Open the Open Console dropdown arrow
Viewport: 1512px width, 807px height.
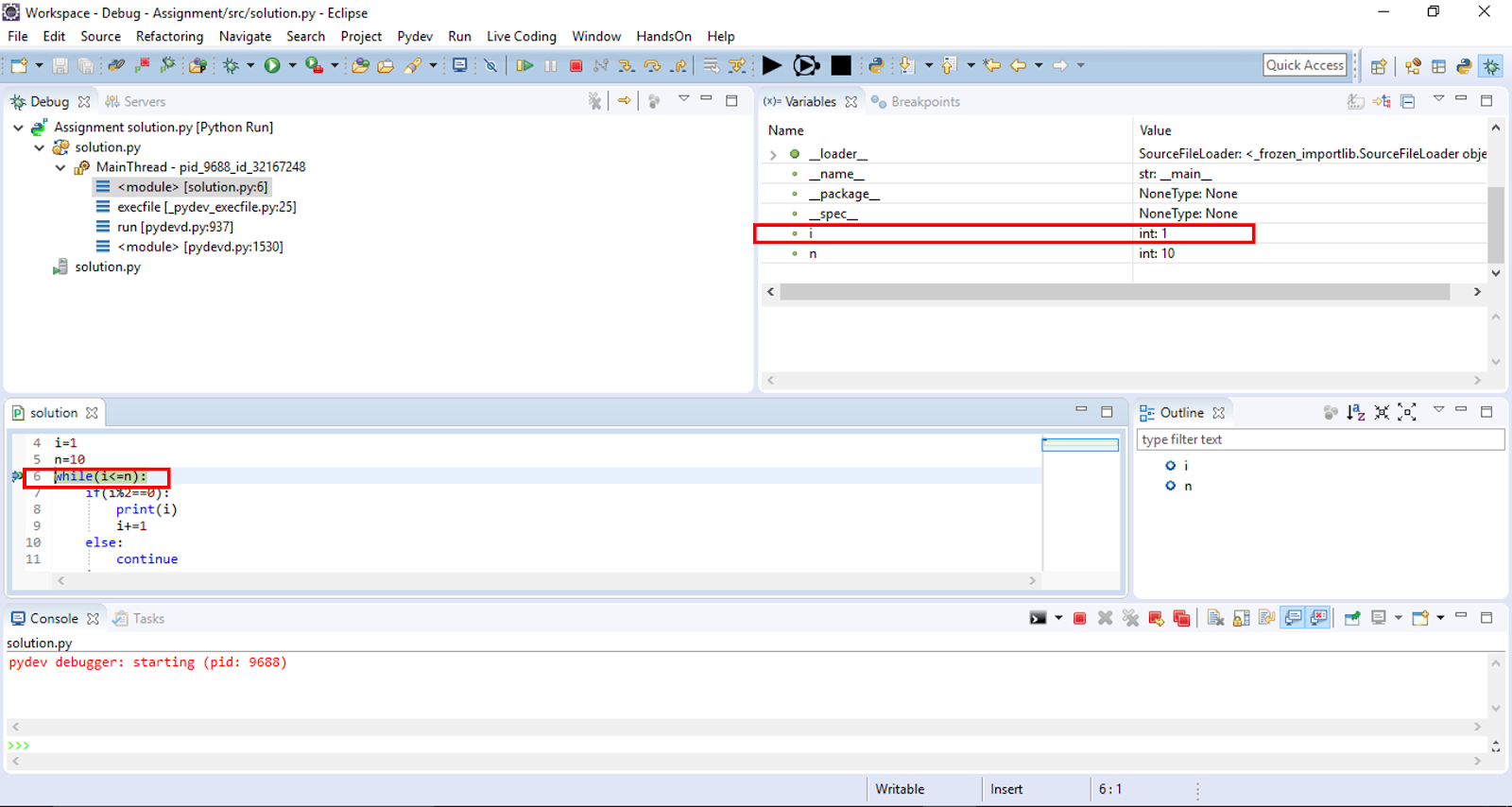[1440, 618]
